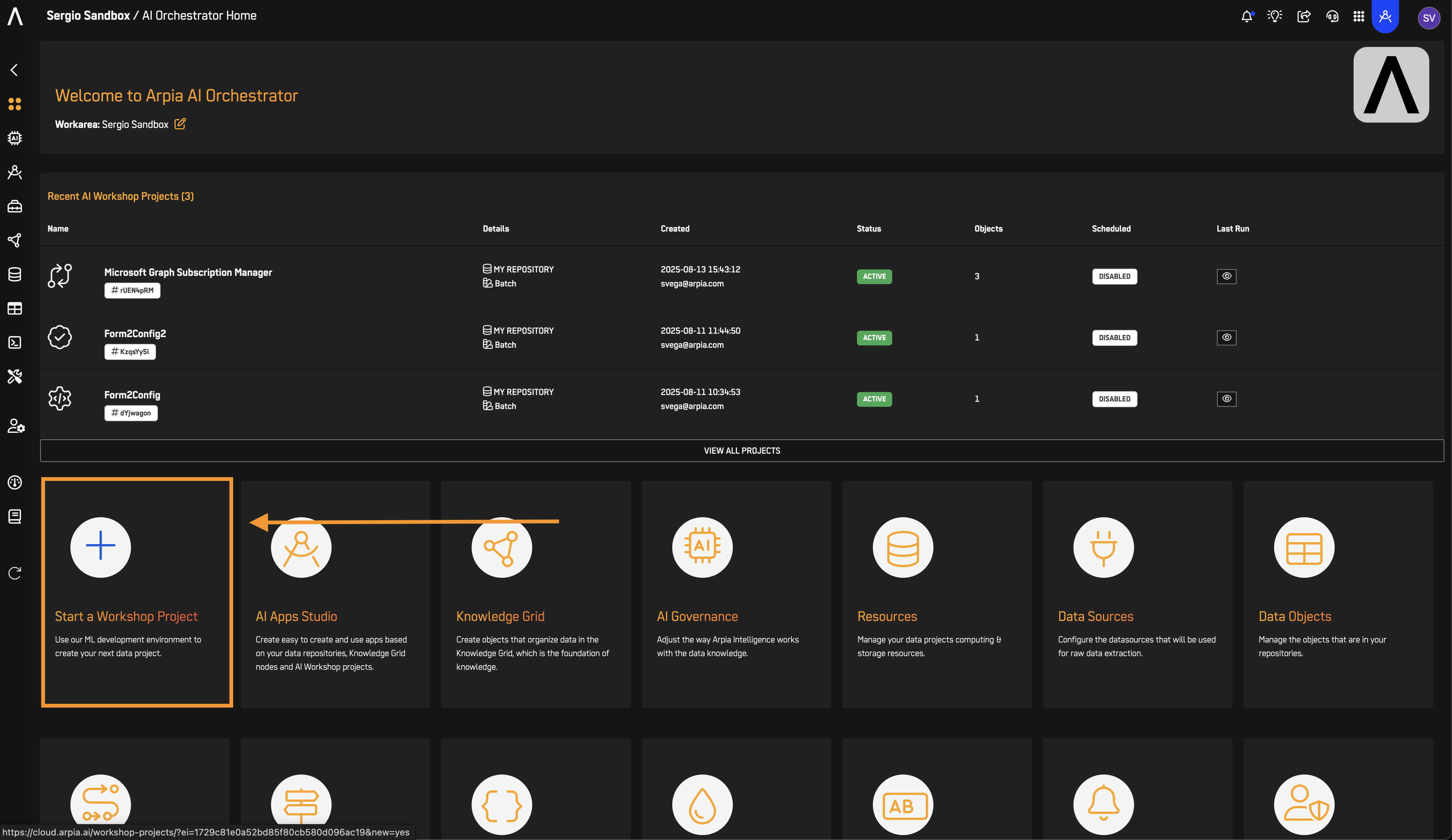
Task: Click the rUEN4pRM hash tag
Action: 132,290
